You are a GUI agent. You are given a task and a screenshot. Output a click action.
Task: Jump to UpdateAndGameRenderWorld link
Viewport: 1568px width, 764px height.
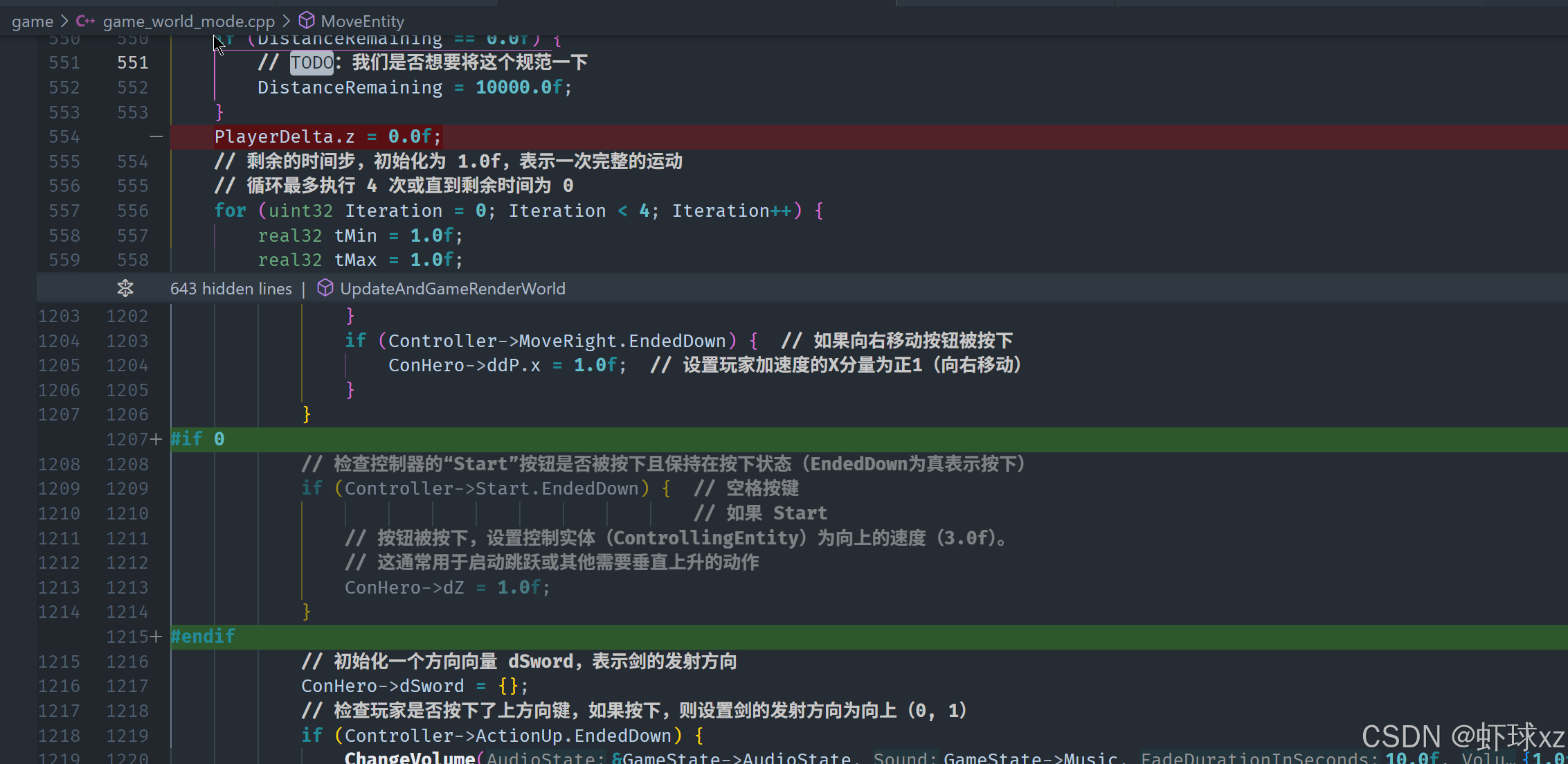point(452,288)
